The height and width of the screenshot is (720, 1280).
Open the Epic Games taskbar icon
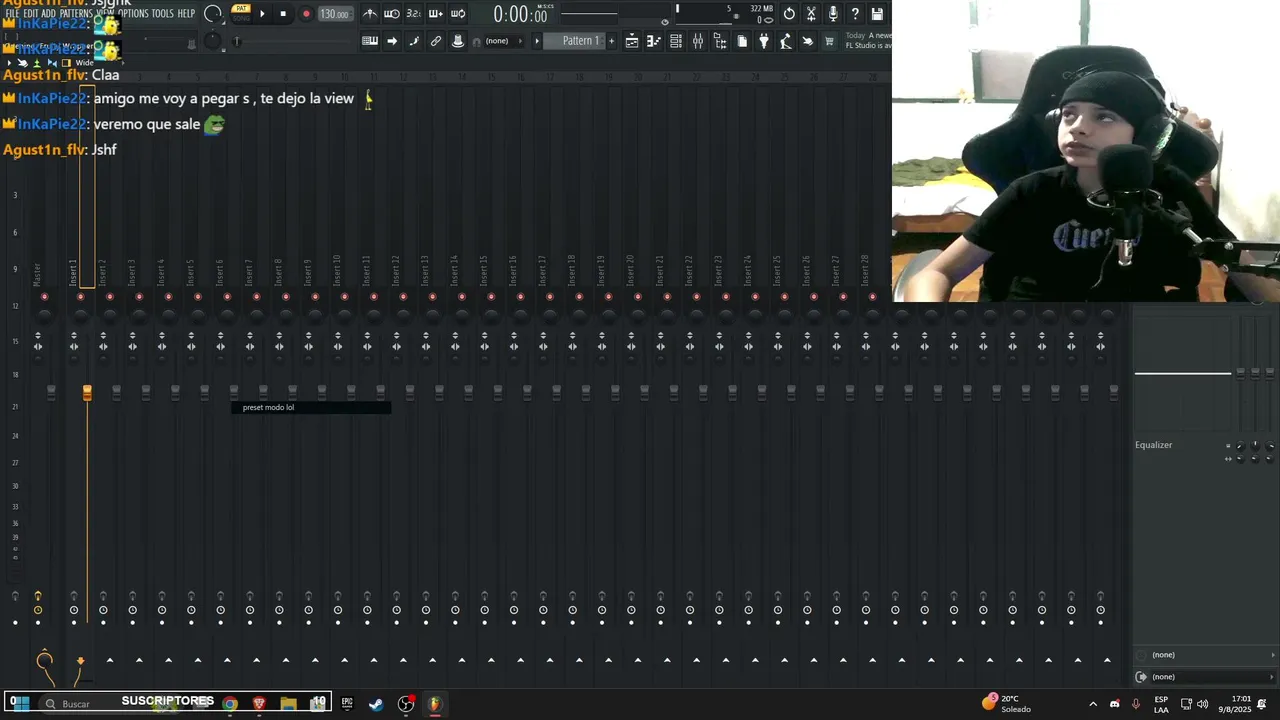(x=347, y=704)
